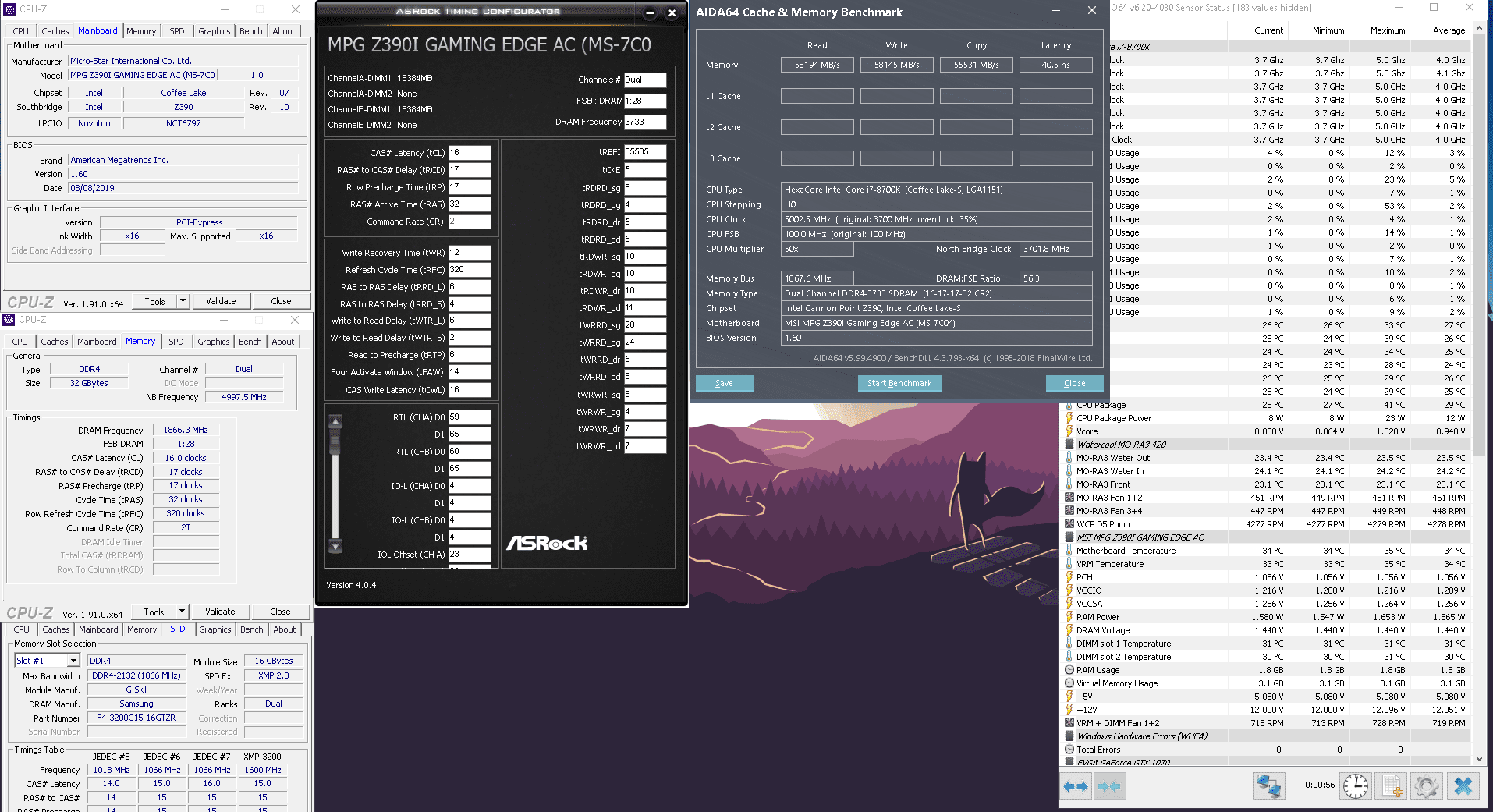Click tREFI value field showing 65535

point(645,152)
